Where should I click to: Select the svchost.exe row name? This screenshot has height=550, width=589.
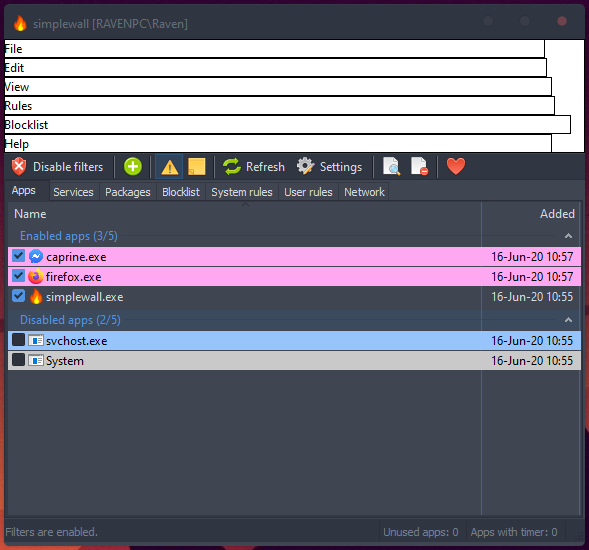click(x=77, y=341)
